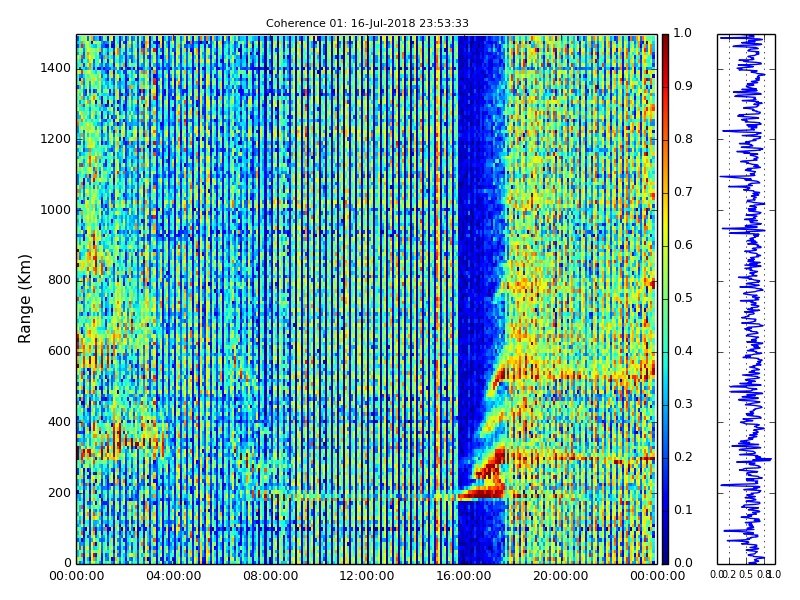
Task: Click the 0.5 tick label of the profile plot
Action: tap(745, 575)
